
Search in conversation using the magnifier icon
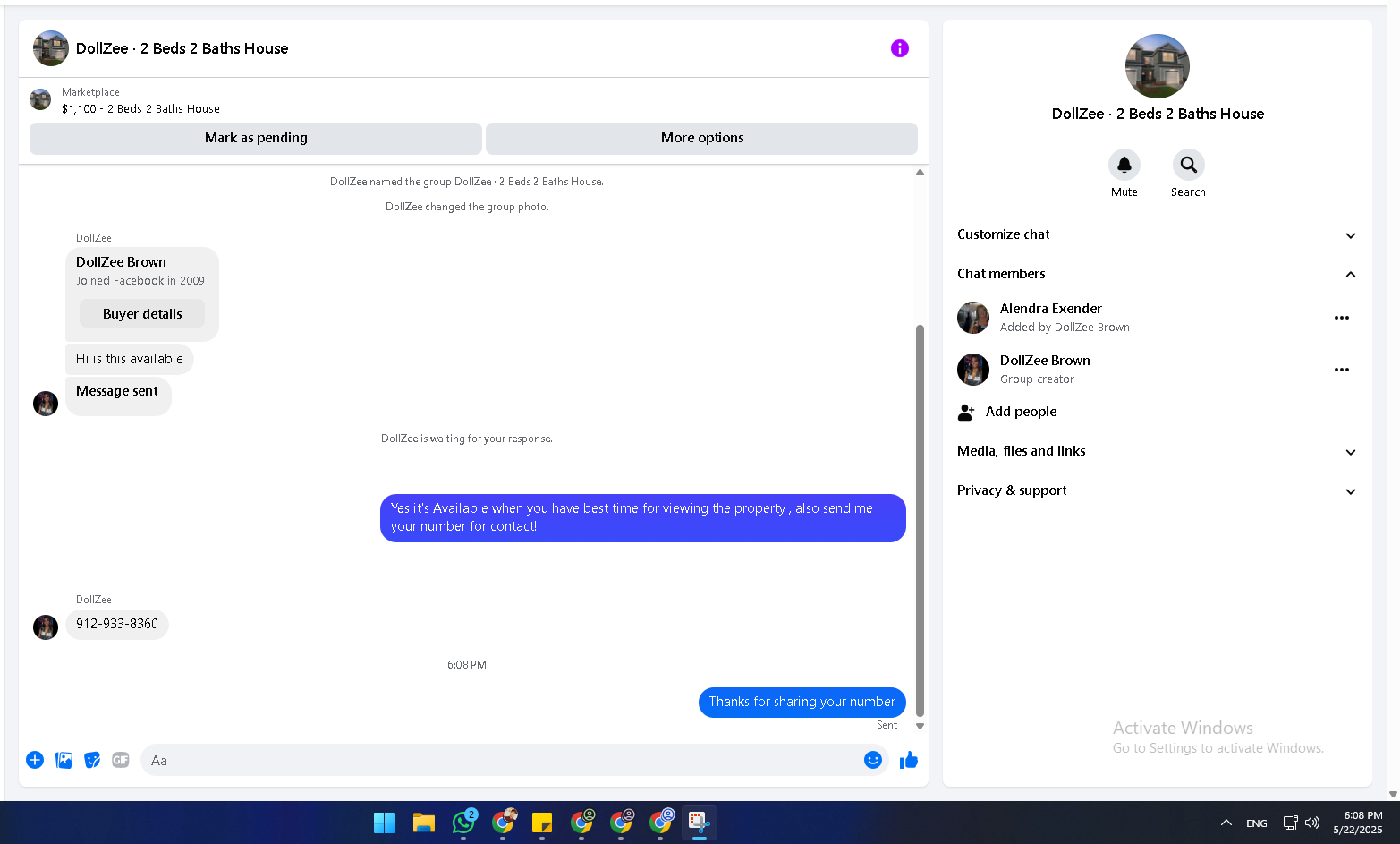click(x=1189, y=165)
